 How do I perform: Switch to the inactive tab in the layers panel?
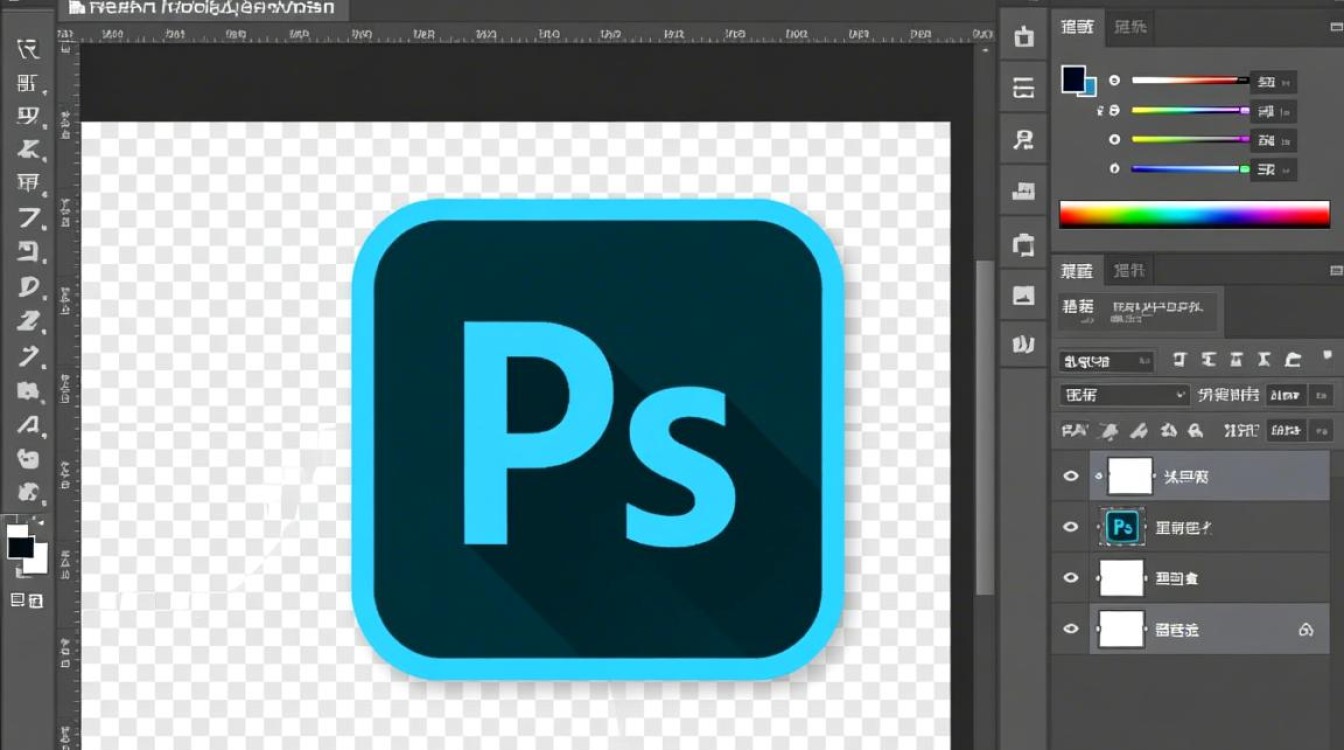1130,270
